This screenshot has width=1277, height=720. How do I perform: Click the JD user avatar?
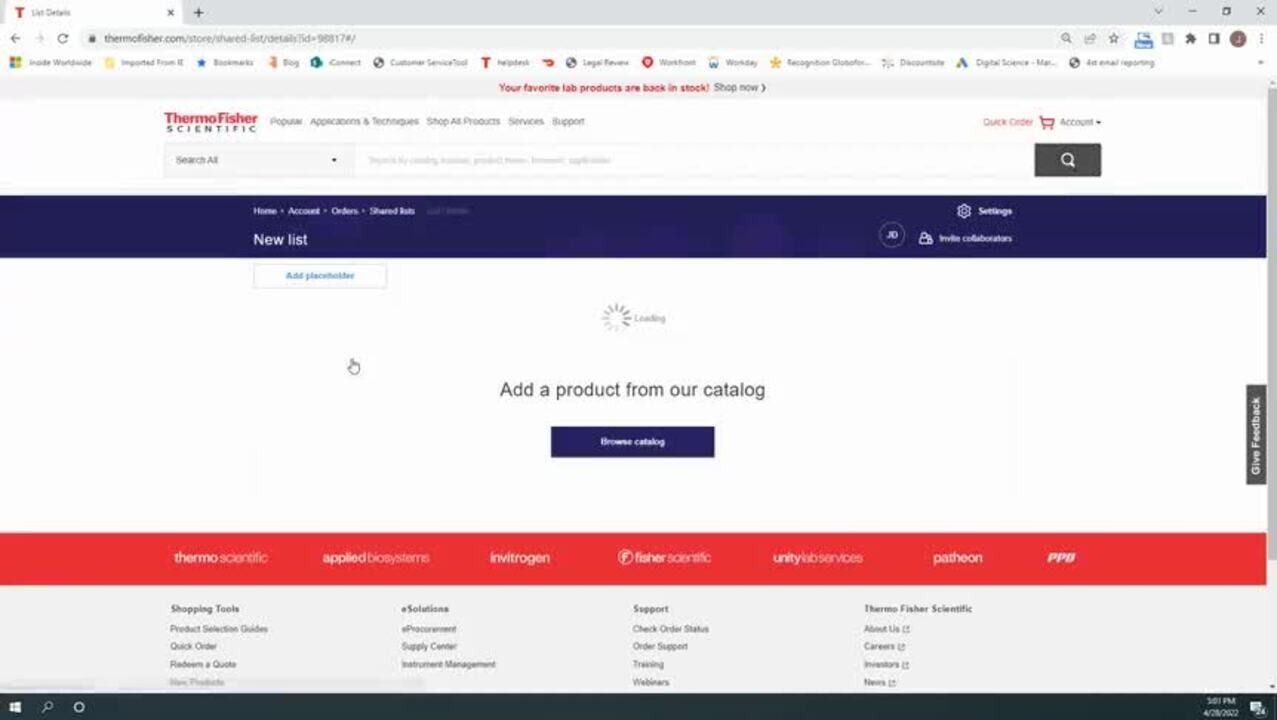891,235
